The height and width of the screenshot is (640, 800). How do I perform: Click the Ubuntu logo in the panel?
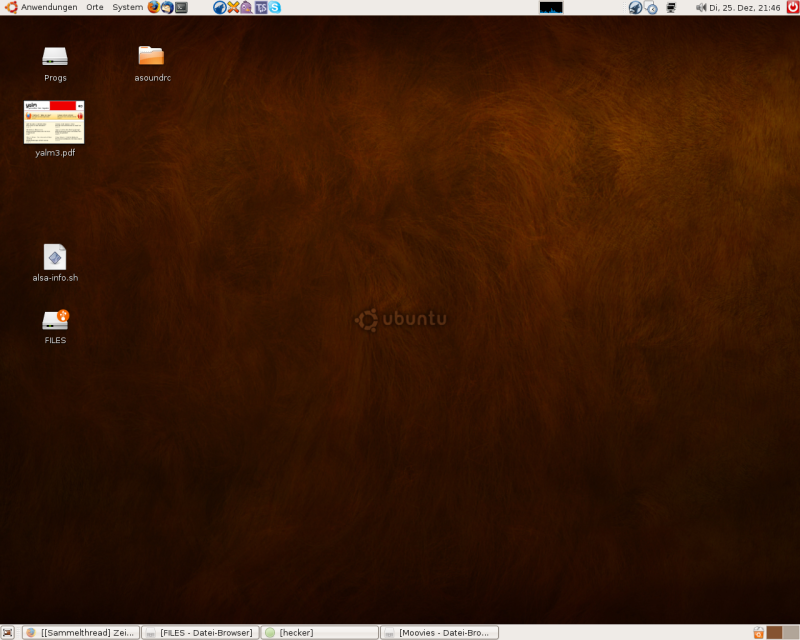click(11, 7)
